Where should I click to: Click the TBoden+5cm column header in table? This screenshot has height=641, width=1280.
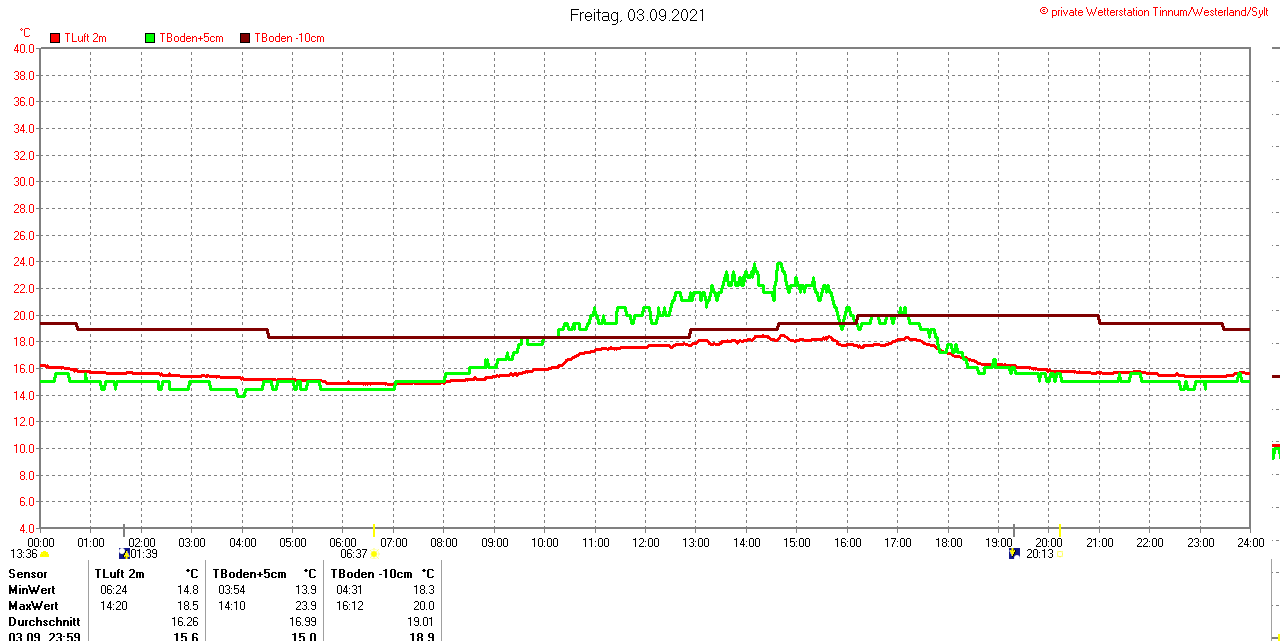[x=249, y=573]
